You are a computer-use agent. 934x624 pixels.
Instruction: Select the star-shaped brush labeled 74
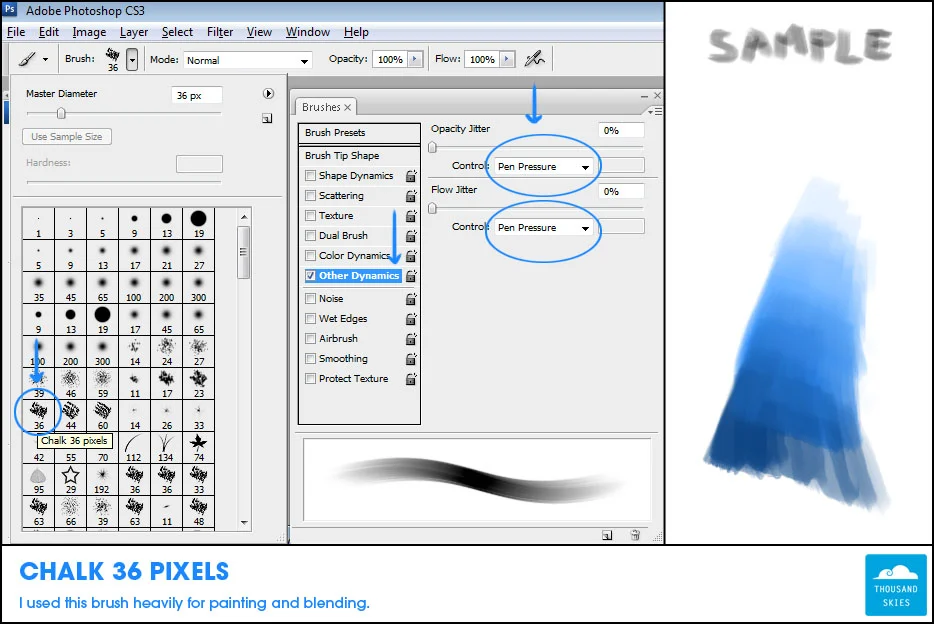coord(198,447)
